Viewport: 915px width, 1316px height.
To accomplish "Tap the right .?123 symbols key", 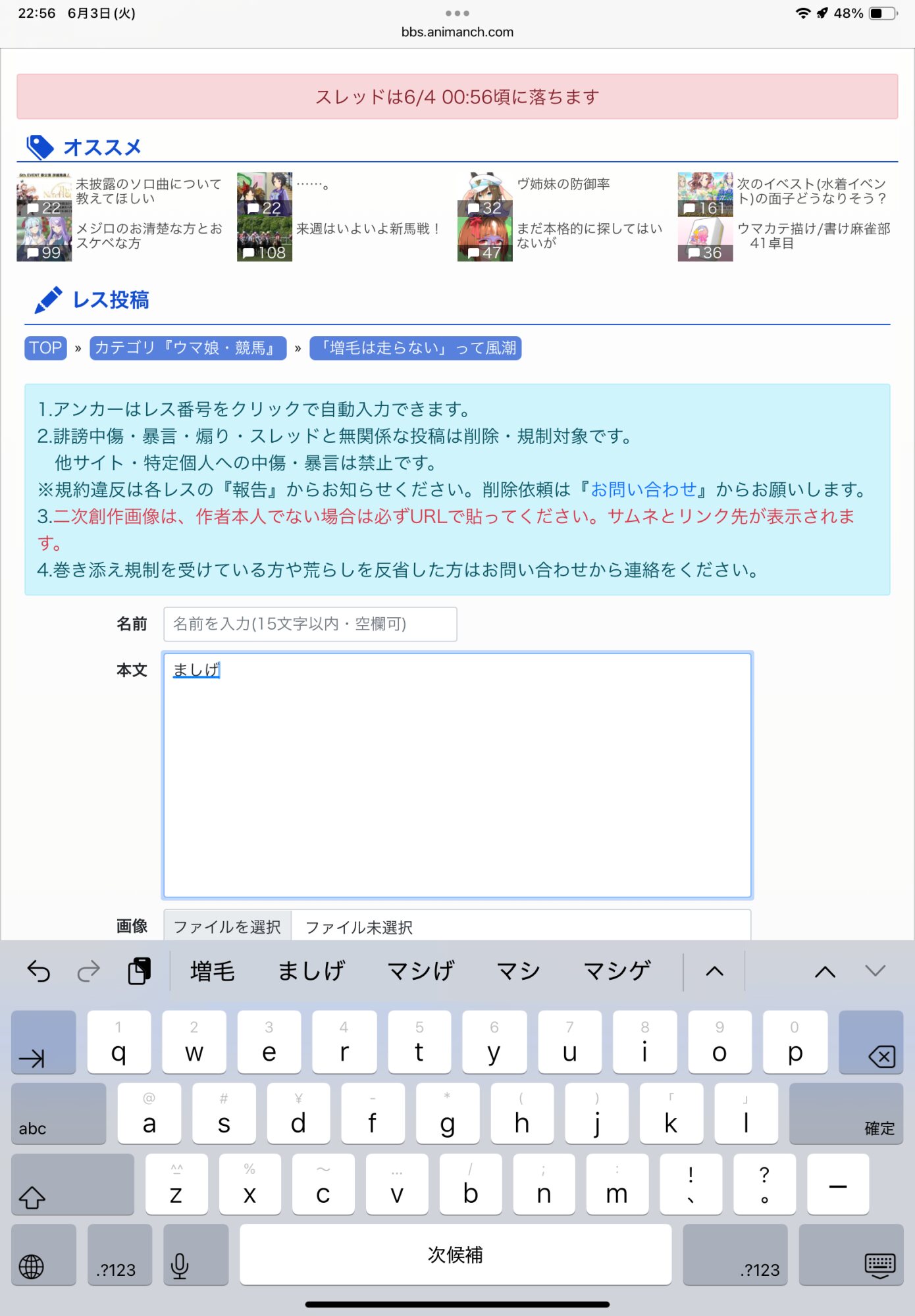I will [735, 1255].
